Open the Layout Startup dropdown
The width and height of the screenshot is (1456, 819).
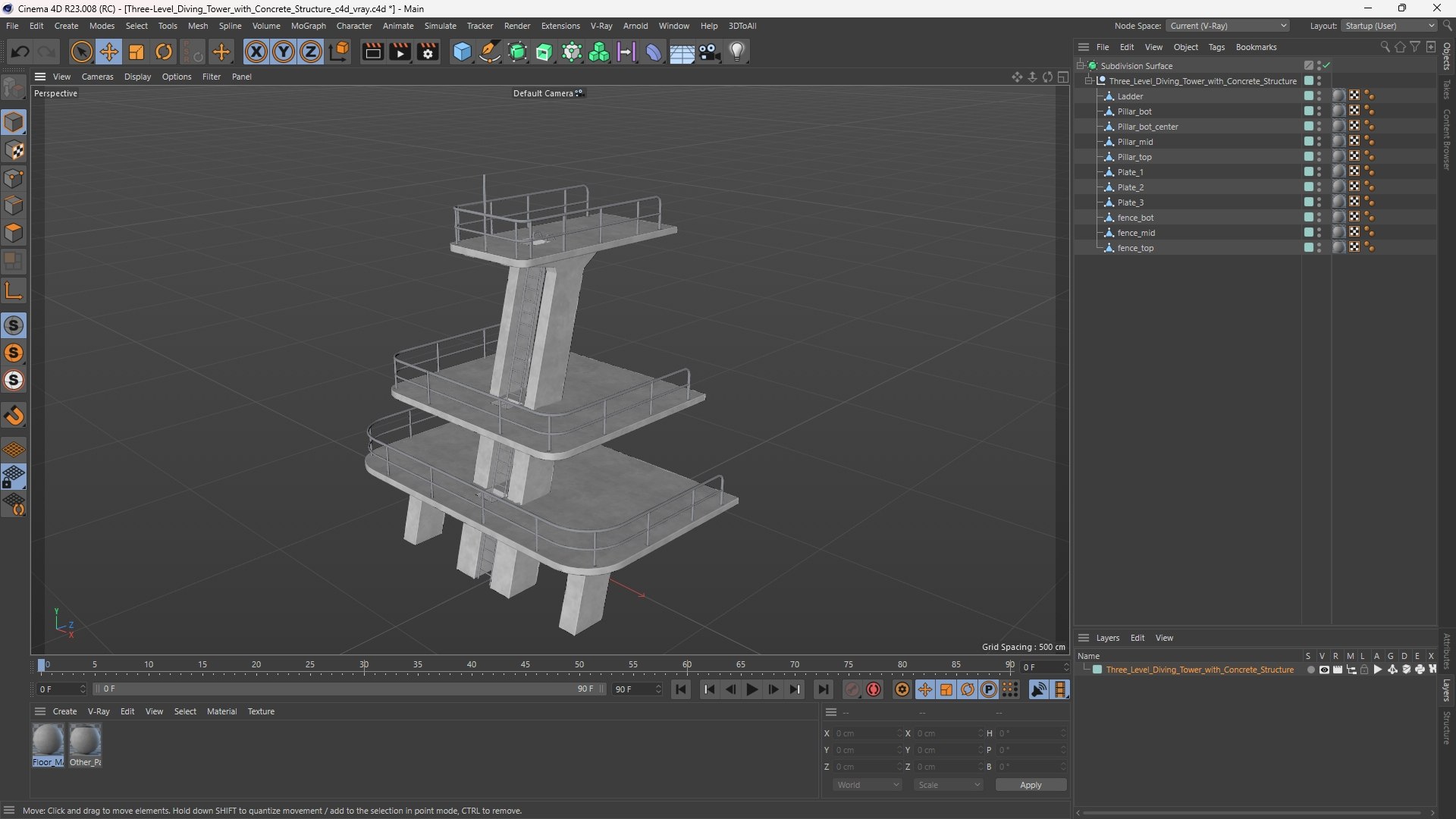coord(1389,26)
